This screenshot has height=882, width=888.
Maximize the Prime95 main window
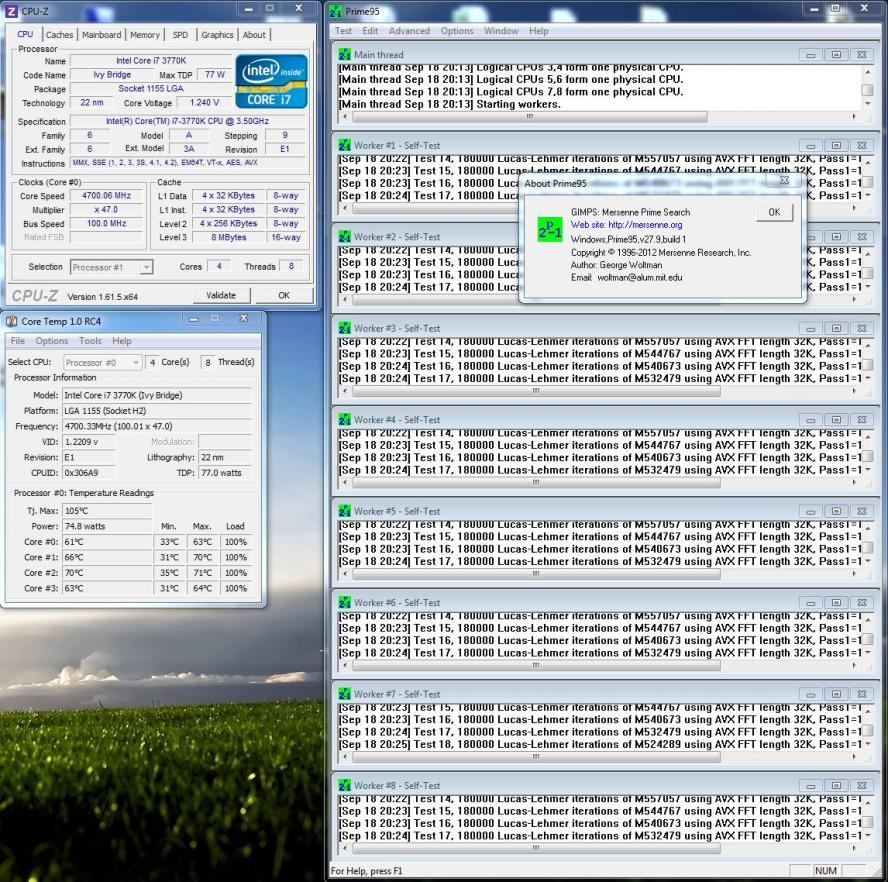(835, 8)
